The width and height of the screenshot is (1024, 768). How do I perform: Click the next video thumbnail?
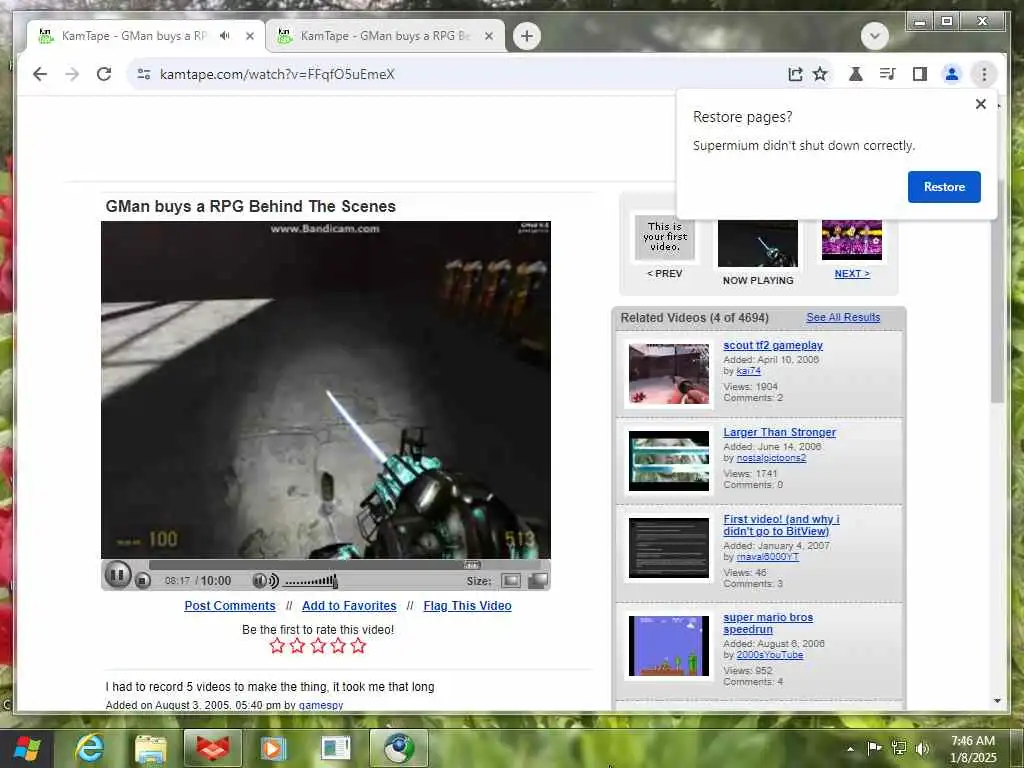click(852, 239)
